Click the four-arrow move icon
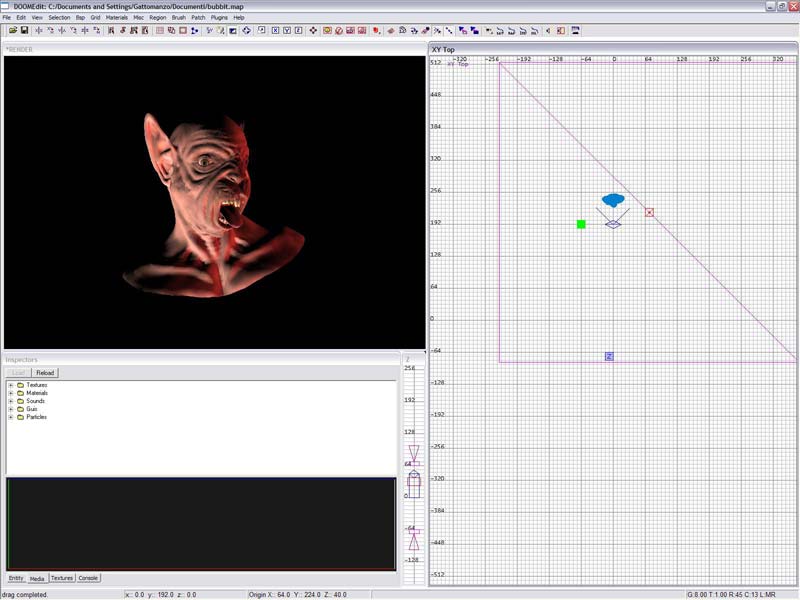Viewport: 800px width, 600px height. pos(313,31)
